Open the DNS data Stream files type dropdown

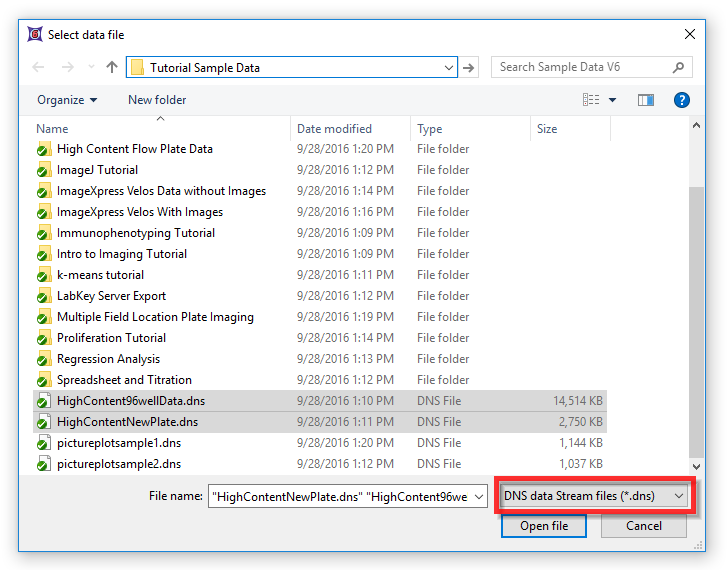[596, 495]
